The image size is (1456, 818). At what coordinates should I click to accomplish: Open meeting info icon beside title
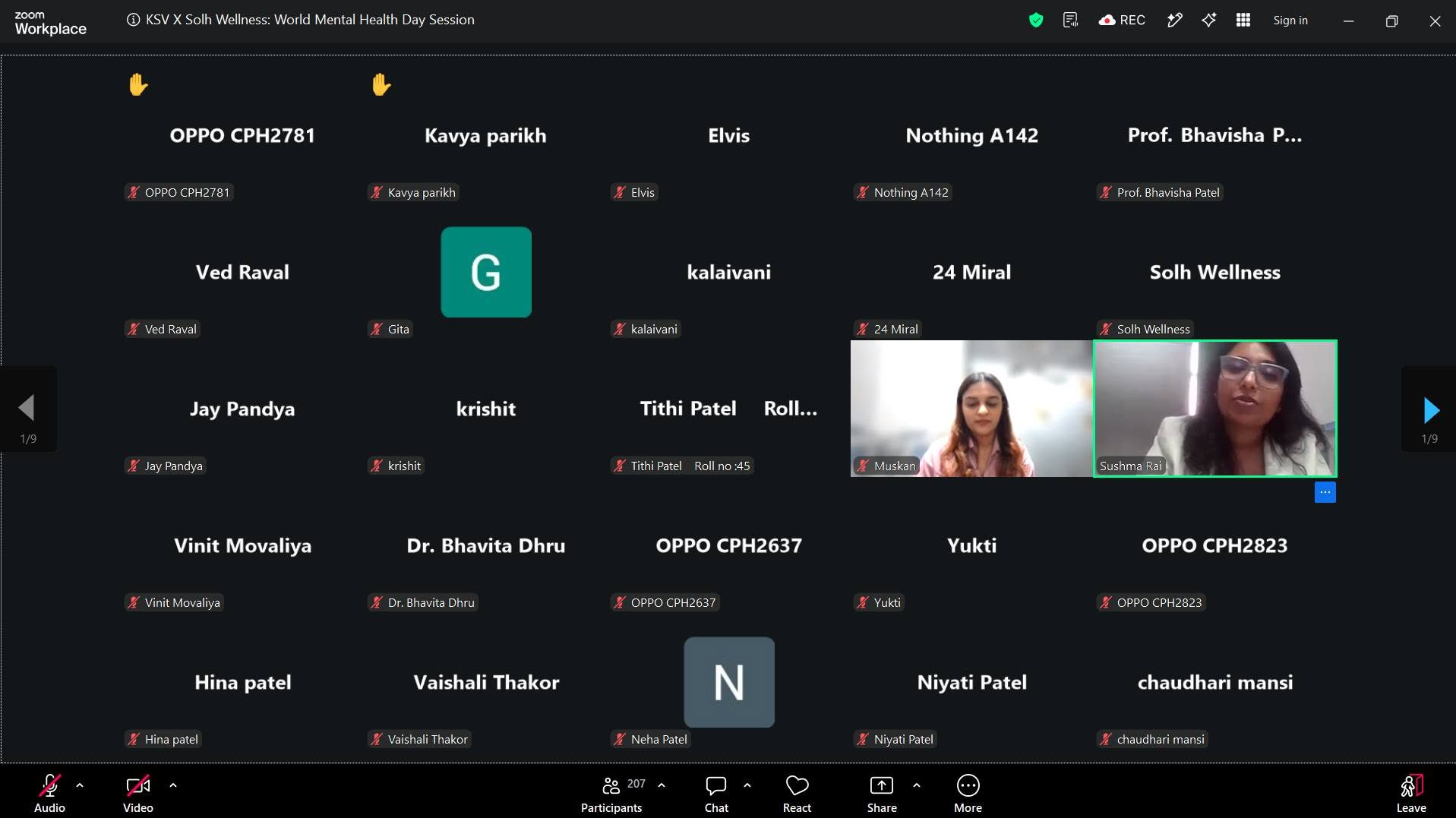pyautogui.click(x=133, y=20)
